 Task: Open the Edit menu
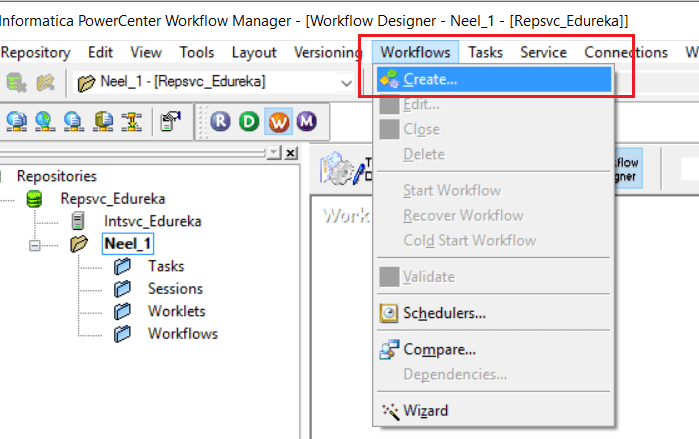click(x=100, y=53)
